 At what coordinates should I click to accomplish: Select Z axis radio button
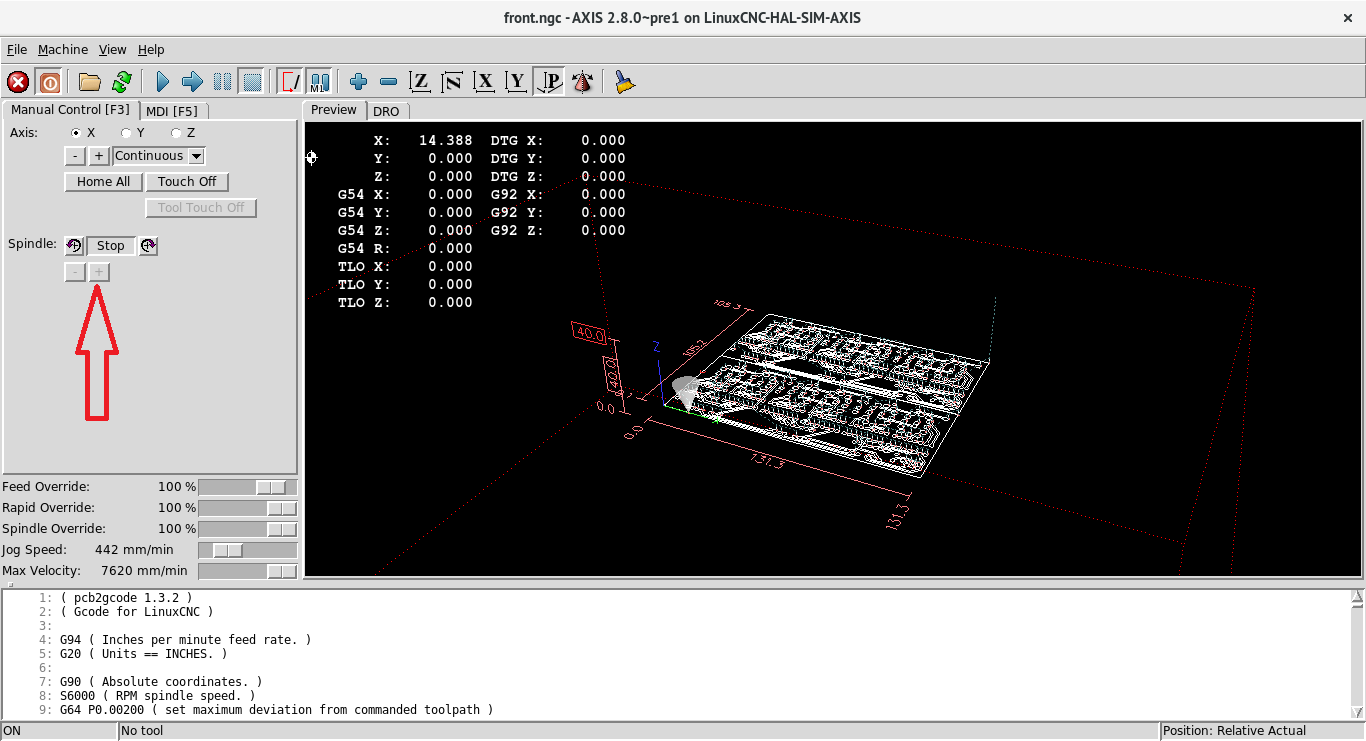click(176, 133)
